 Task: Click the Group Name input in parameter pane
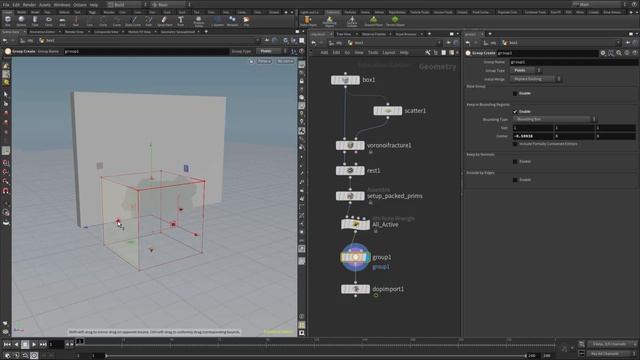point(573,62)
